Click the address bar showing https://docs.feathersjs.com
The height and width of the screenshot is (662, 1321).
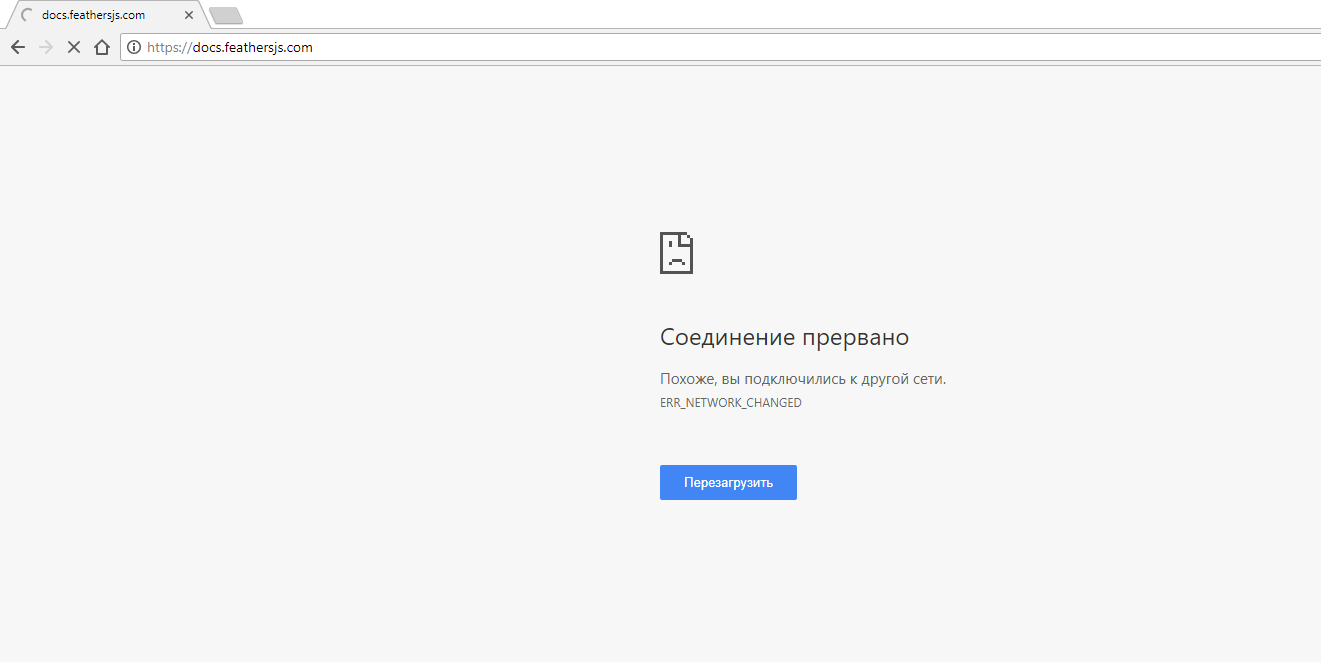click(720, 47)
